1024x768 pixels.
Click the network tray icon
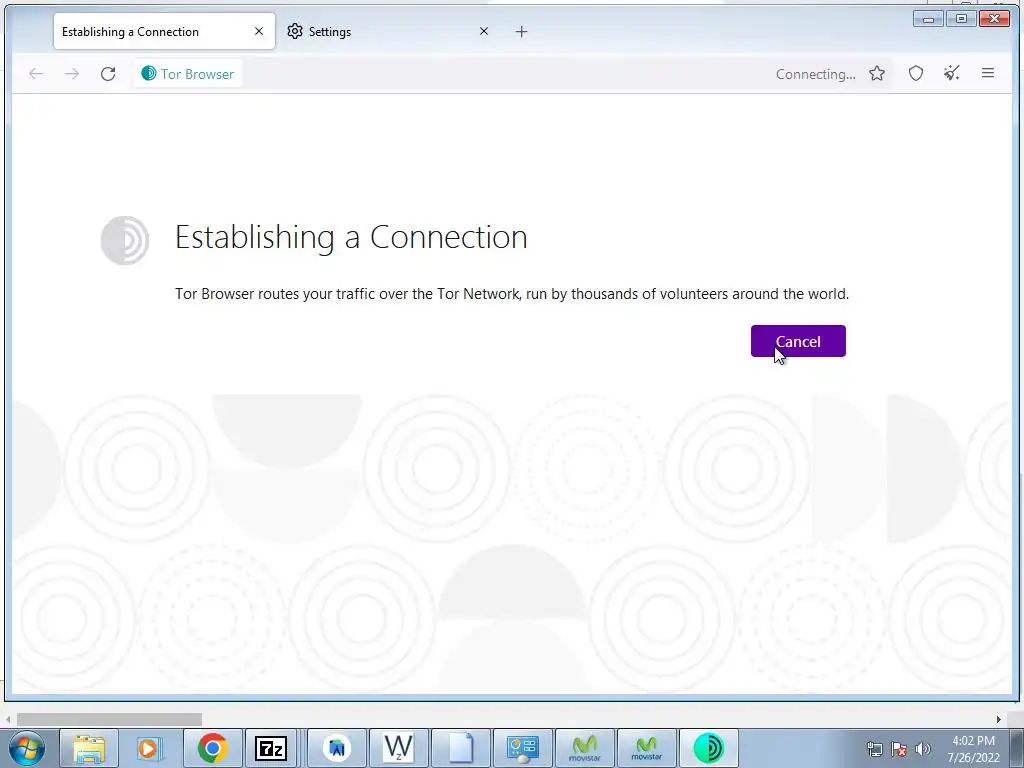click(874, 749)
